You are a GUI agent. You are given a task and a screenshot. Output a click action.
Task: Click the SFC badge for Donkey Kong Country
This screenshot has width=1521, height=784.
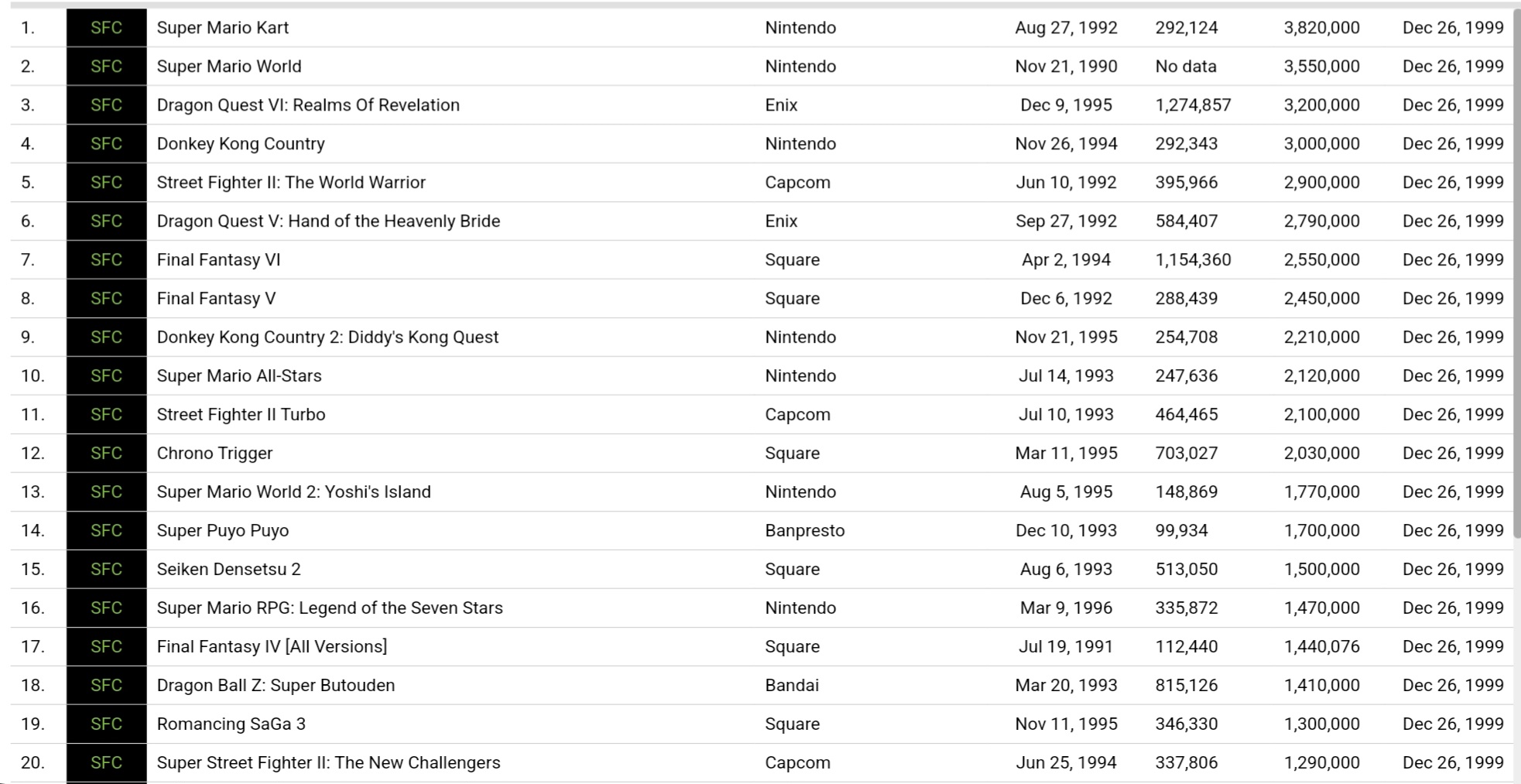pyautogui.click(x=106, y=144)
